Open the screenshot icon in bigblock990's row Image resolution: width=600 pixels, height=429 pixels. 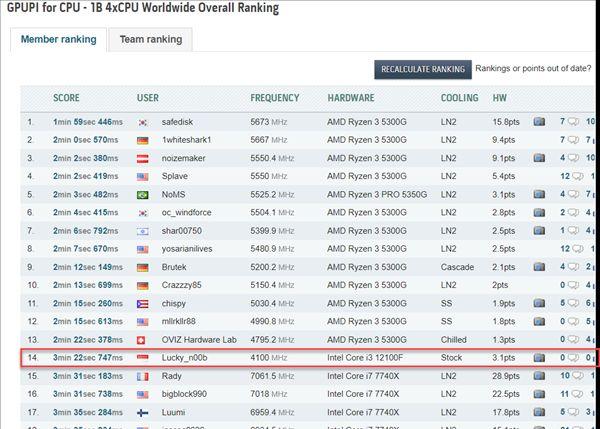click(x=539, y=394)
